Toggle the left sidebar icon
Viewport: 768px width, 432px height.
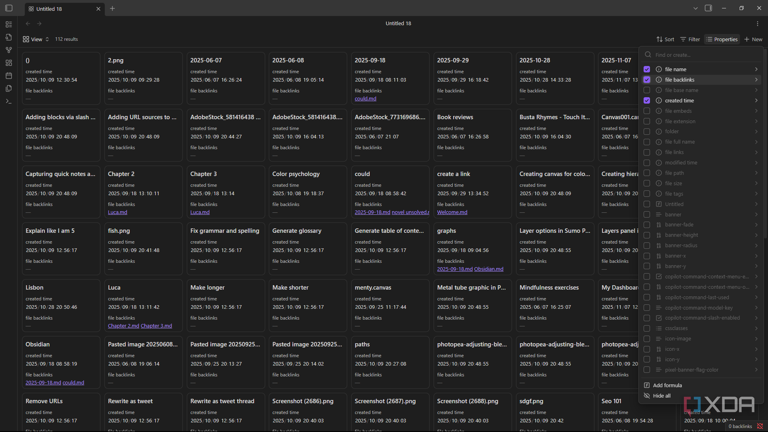[x=8, y=8]
